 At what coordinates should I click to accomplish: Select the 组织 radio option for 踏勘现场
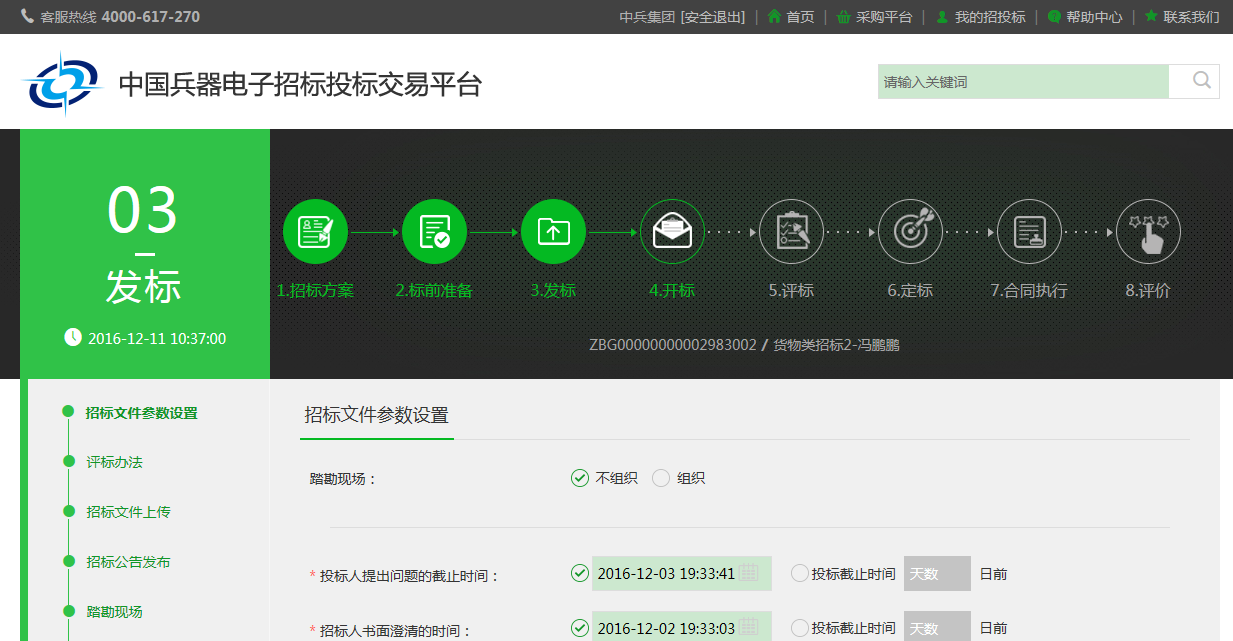(x=660, y=478)
